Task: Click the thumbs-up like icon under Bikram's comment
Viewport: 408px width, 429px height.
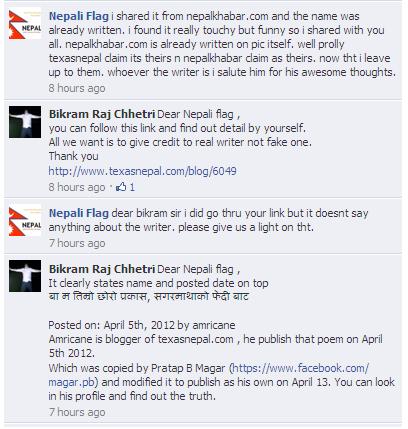Action: tap(121, 187)
